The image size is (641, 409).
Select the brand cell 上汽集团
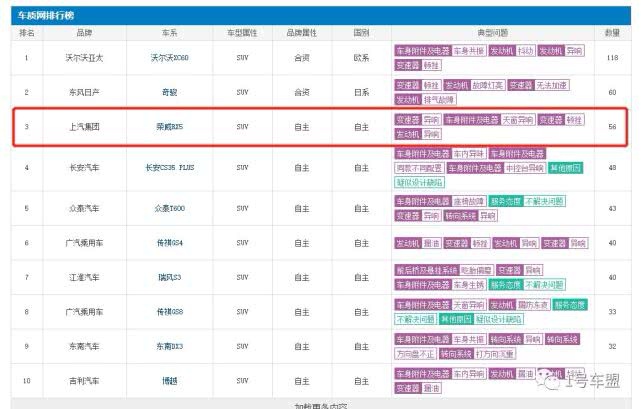click(84, 127)
